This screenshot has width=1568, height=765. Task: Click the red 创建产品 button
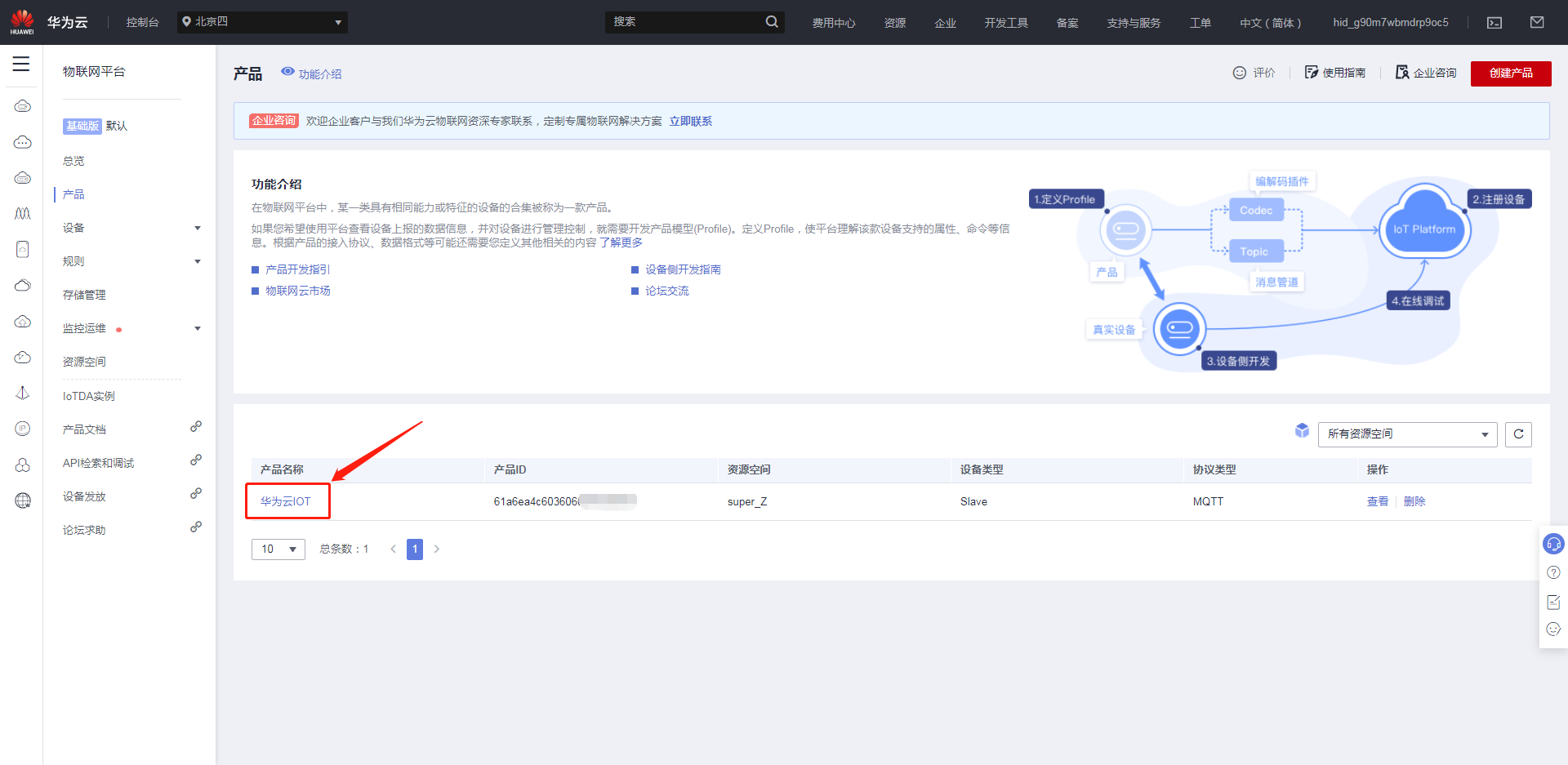1510,73
